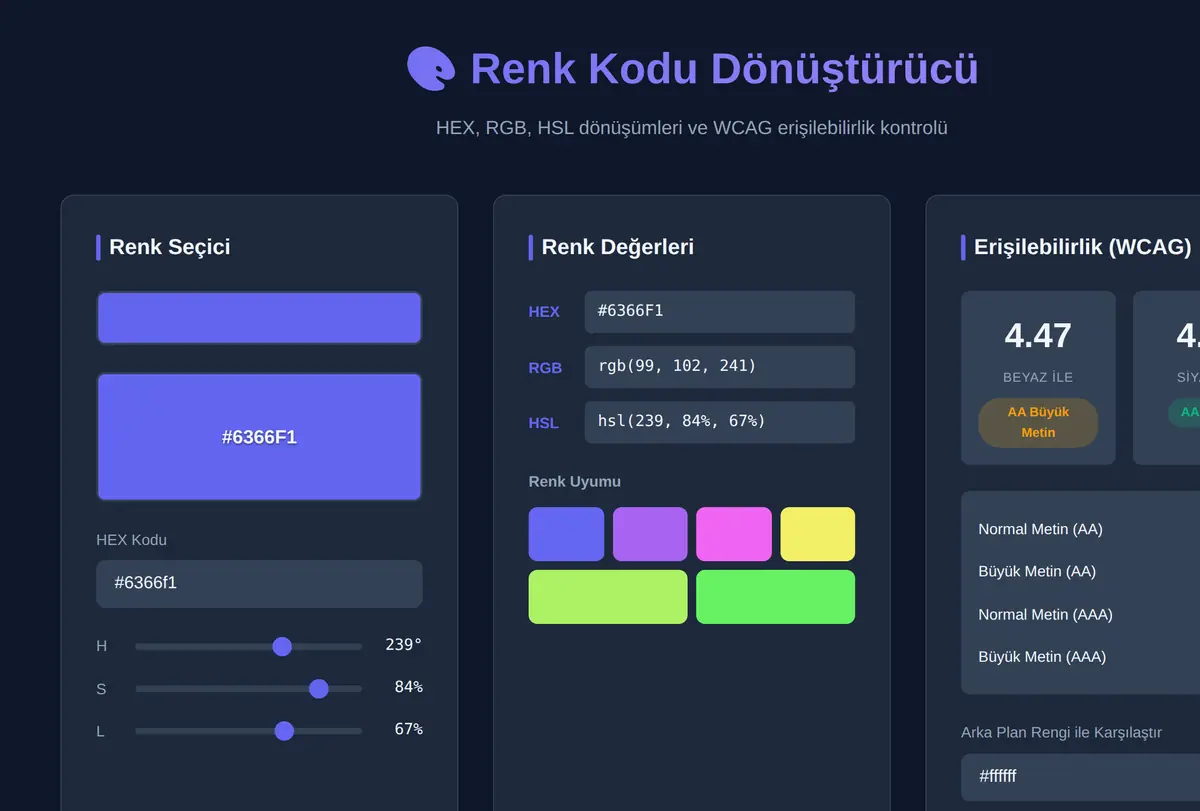This screenshot has height=811, width=1200.
Task: Select the lime-yellow wide harmony swatch
Action: point(608,597)
